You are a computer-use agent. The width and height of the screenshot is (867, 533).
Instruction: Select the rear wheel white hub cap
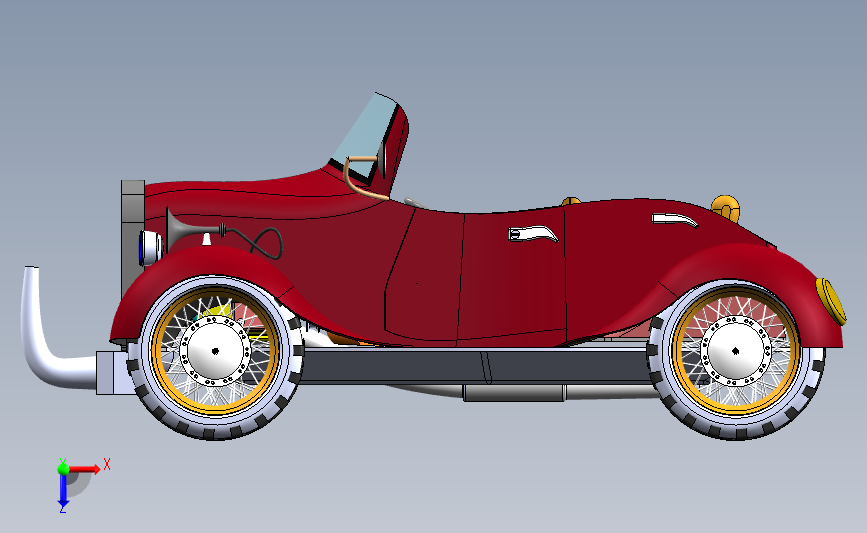735,351
